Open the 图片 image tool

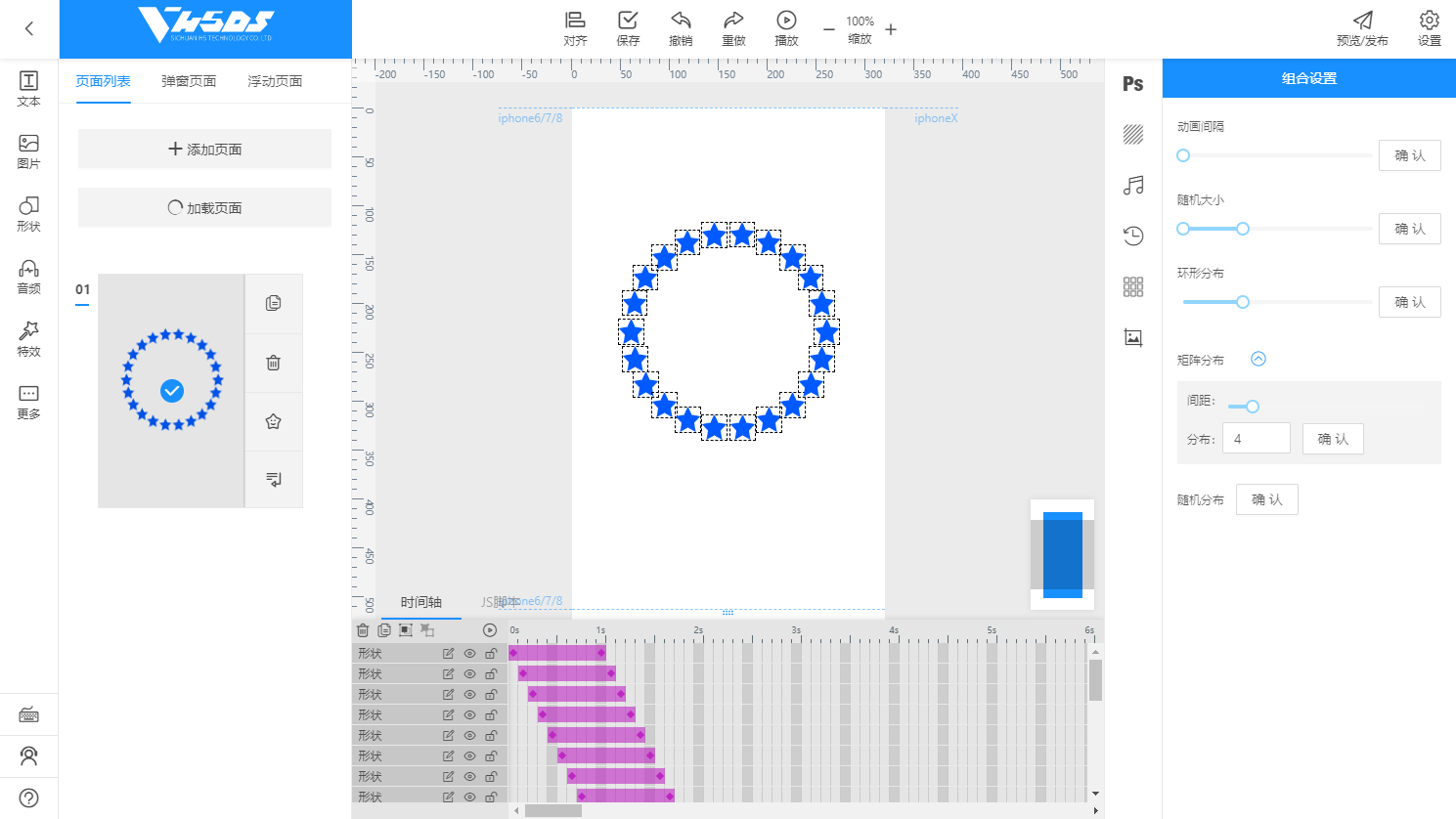(x=29, y=151)
